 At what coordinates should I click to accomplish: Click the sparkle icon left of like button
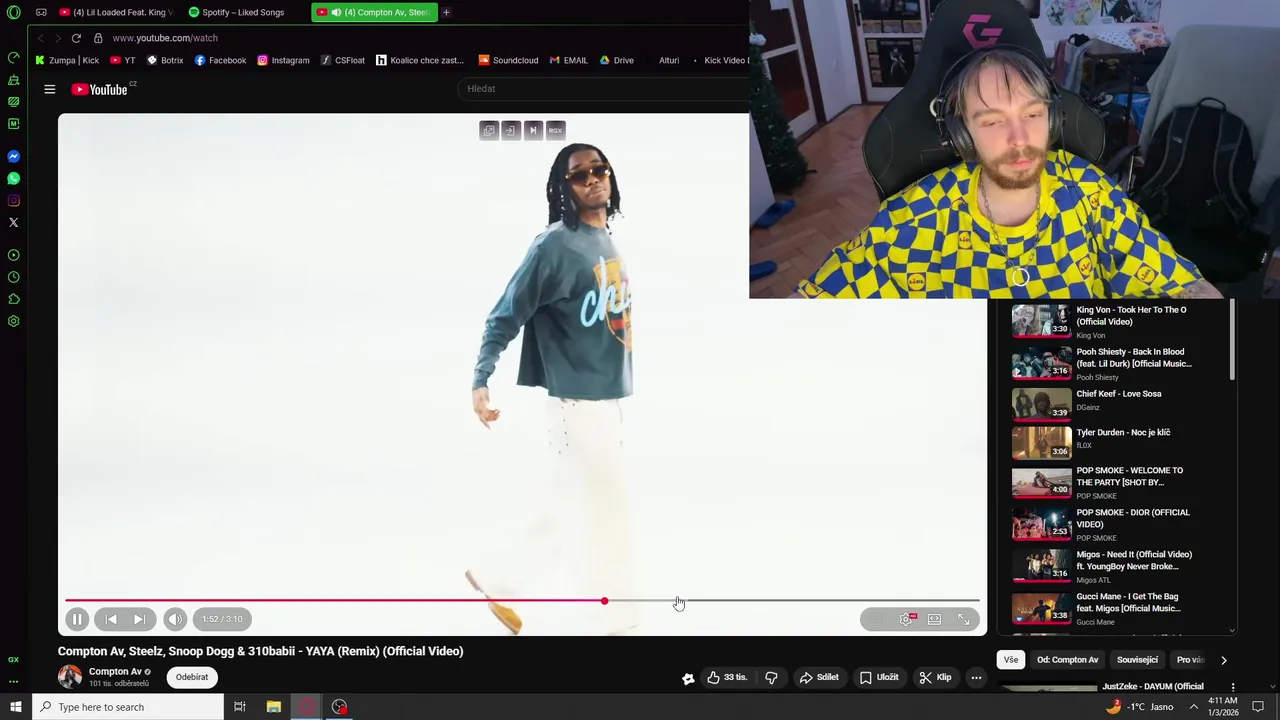[x=688, y=678]
